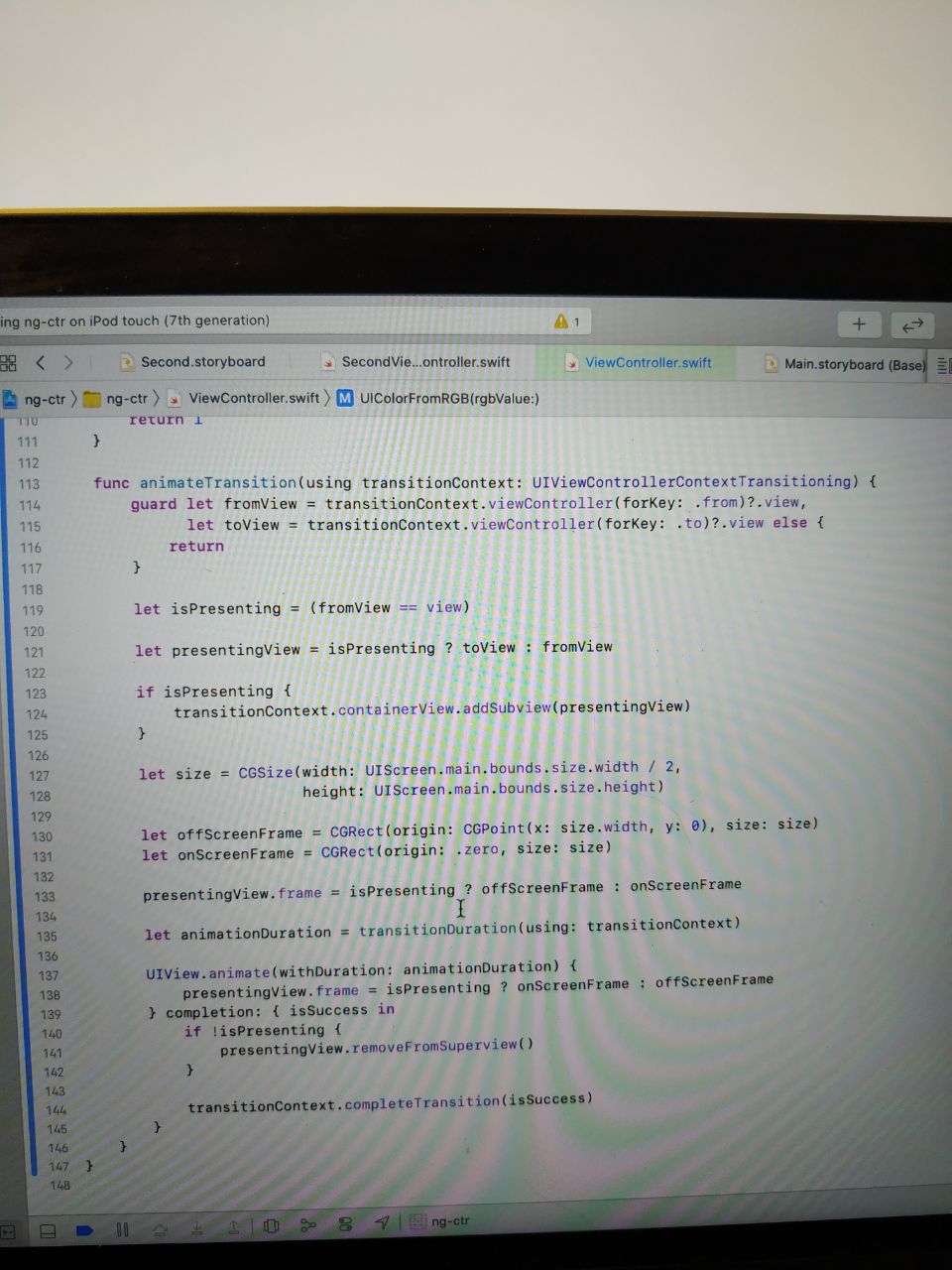Image resolution: width=952 pixels, height=1270 pixels.
Task: Select the ng-ctr process in debug bar
Action: 441,1221
